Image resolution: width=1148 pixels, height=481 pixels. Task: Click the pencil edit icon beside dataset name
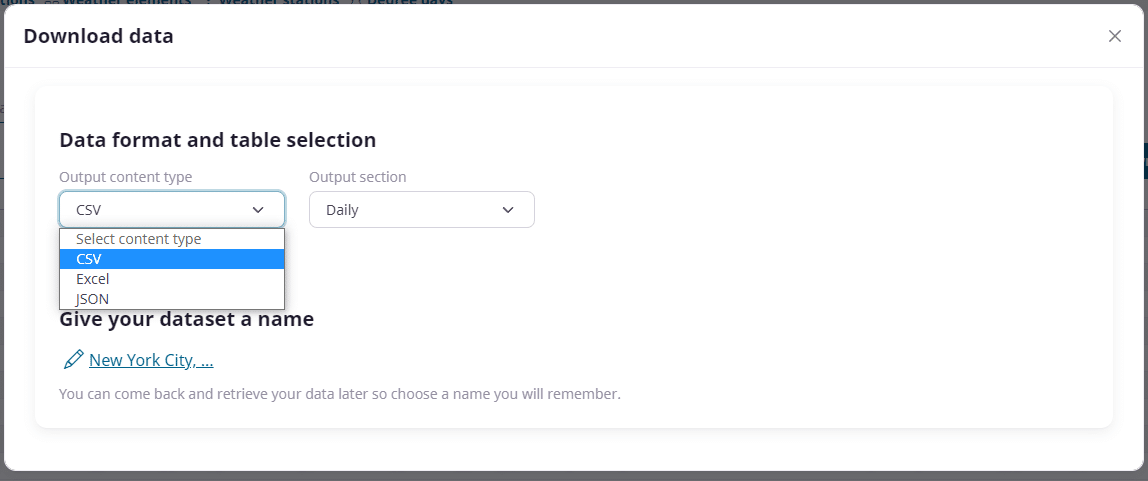pos(73,360)
